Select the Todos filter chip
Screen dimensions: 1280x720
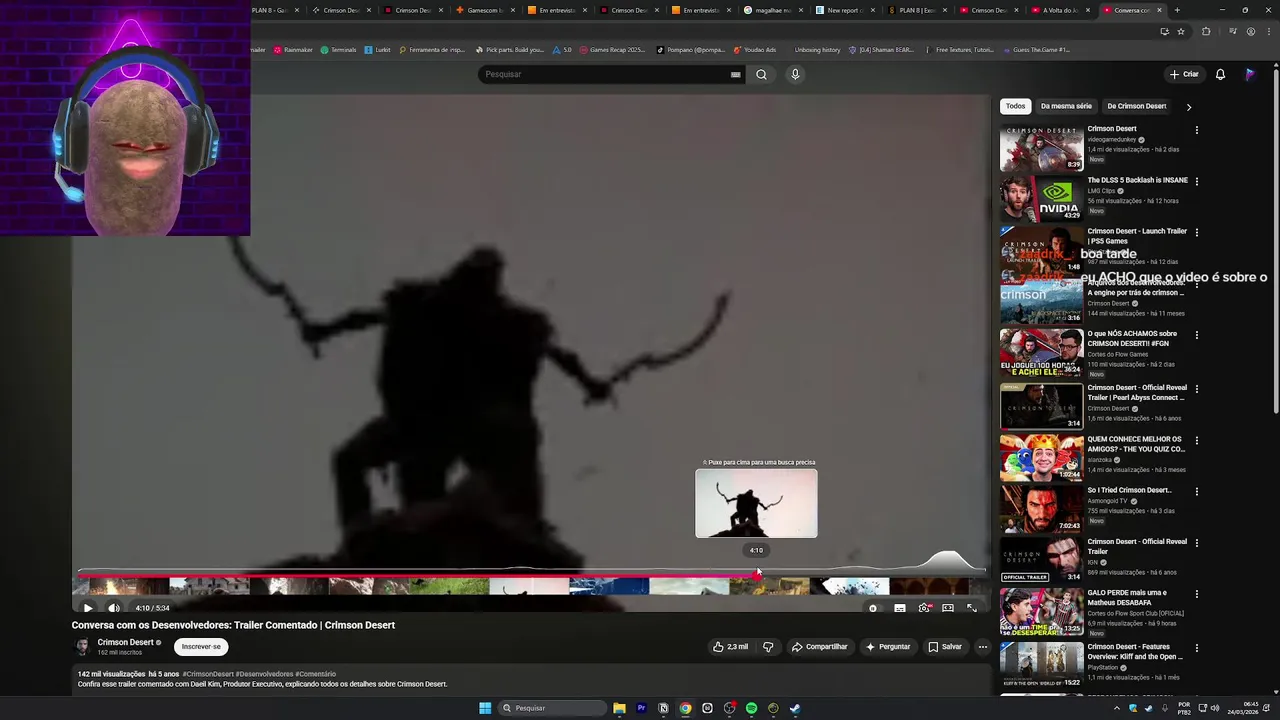[x=1015, y=106]
